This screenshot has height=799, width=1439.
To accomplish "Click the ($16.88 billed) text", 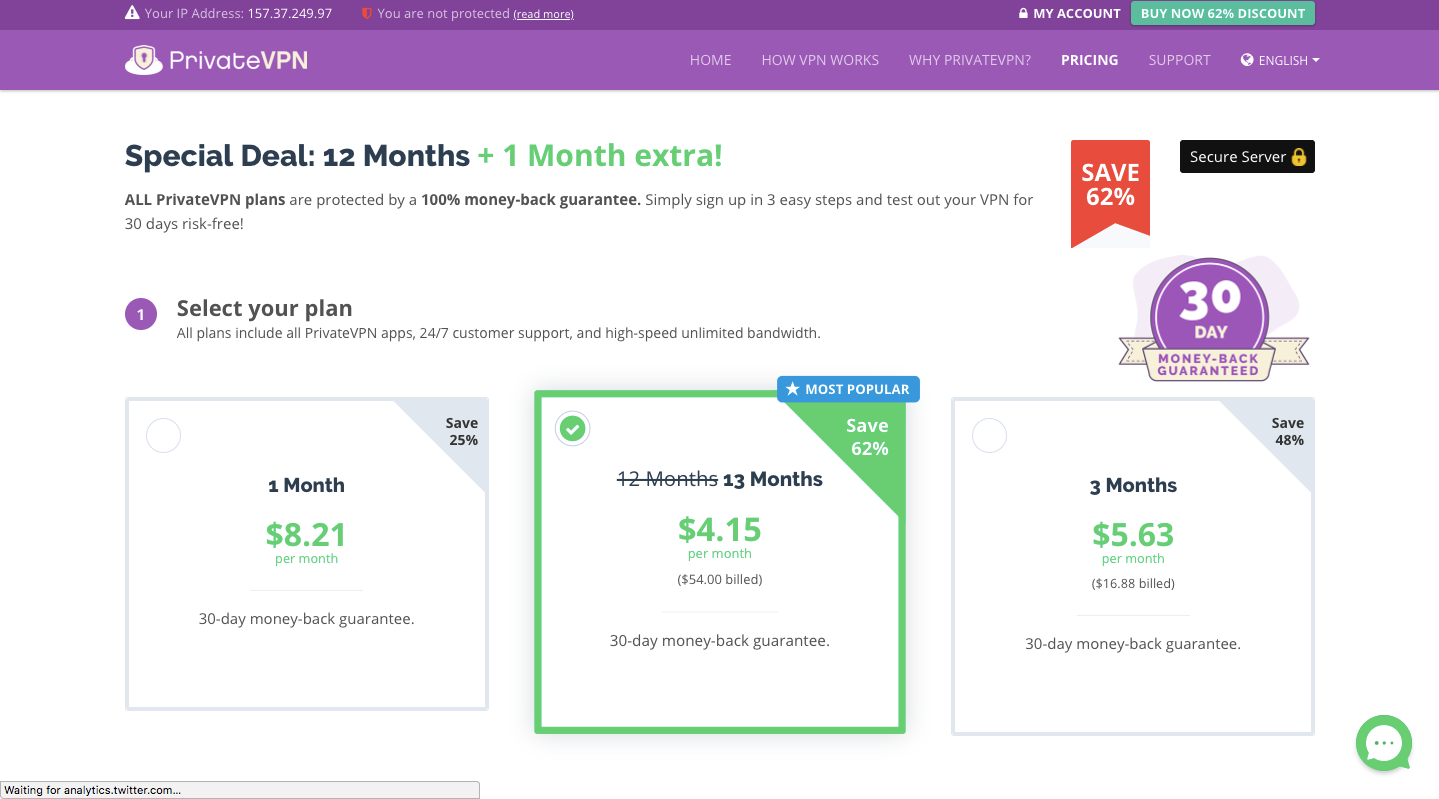I will point(1133,583).
